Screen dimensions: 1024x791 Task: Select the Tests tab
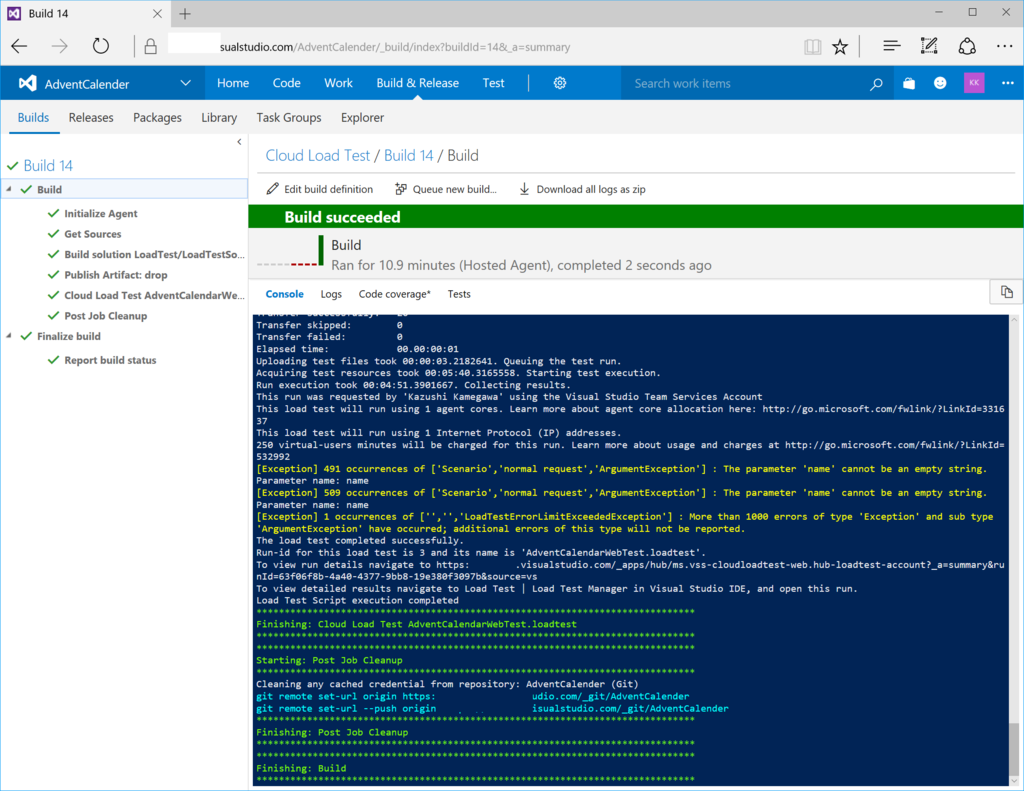coord(459,294)
